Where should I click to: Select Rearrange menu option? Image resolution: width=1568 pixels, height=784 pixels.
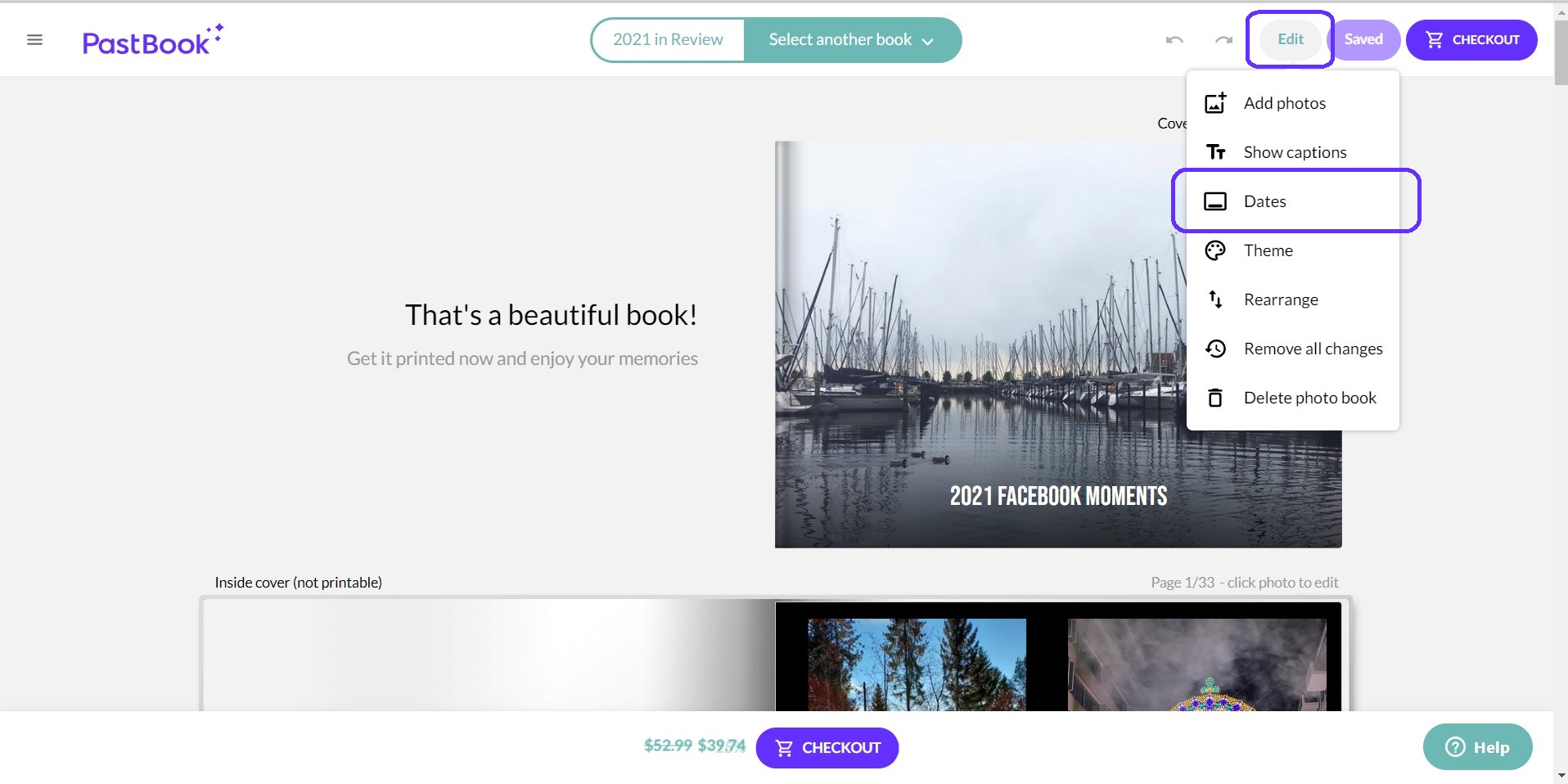click(1293, 300)
